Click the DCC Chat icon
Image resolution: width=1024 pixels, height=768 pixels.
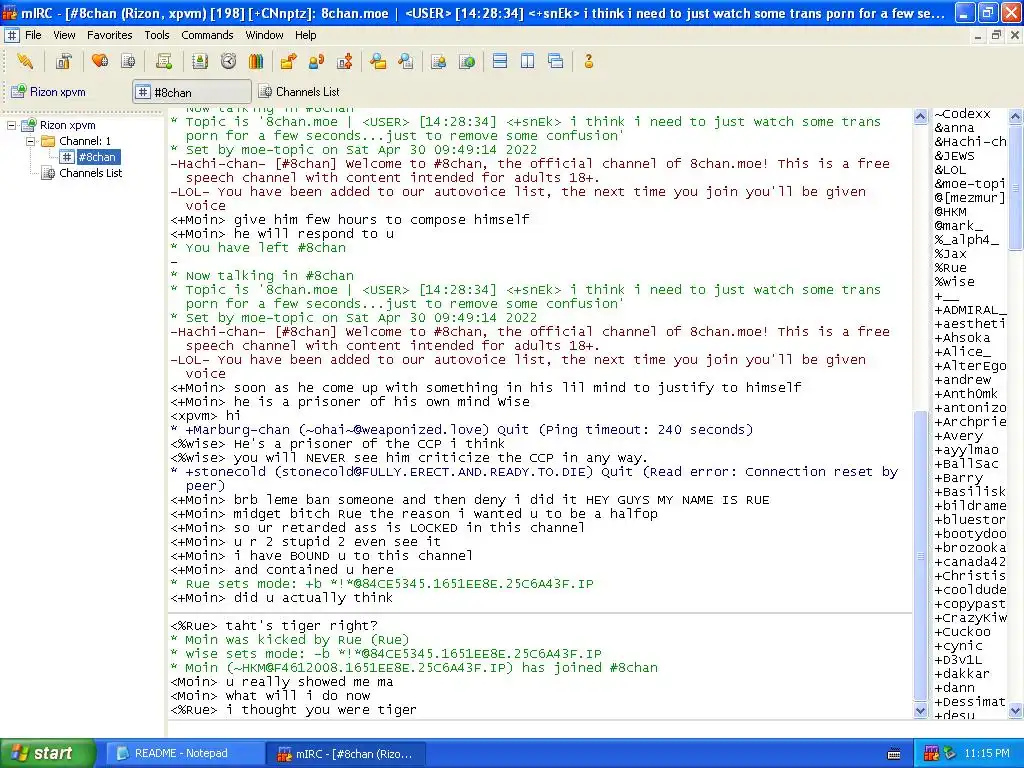(x=317, y=61)
